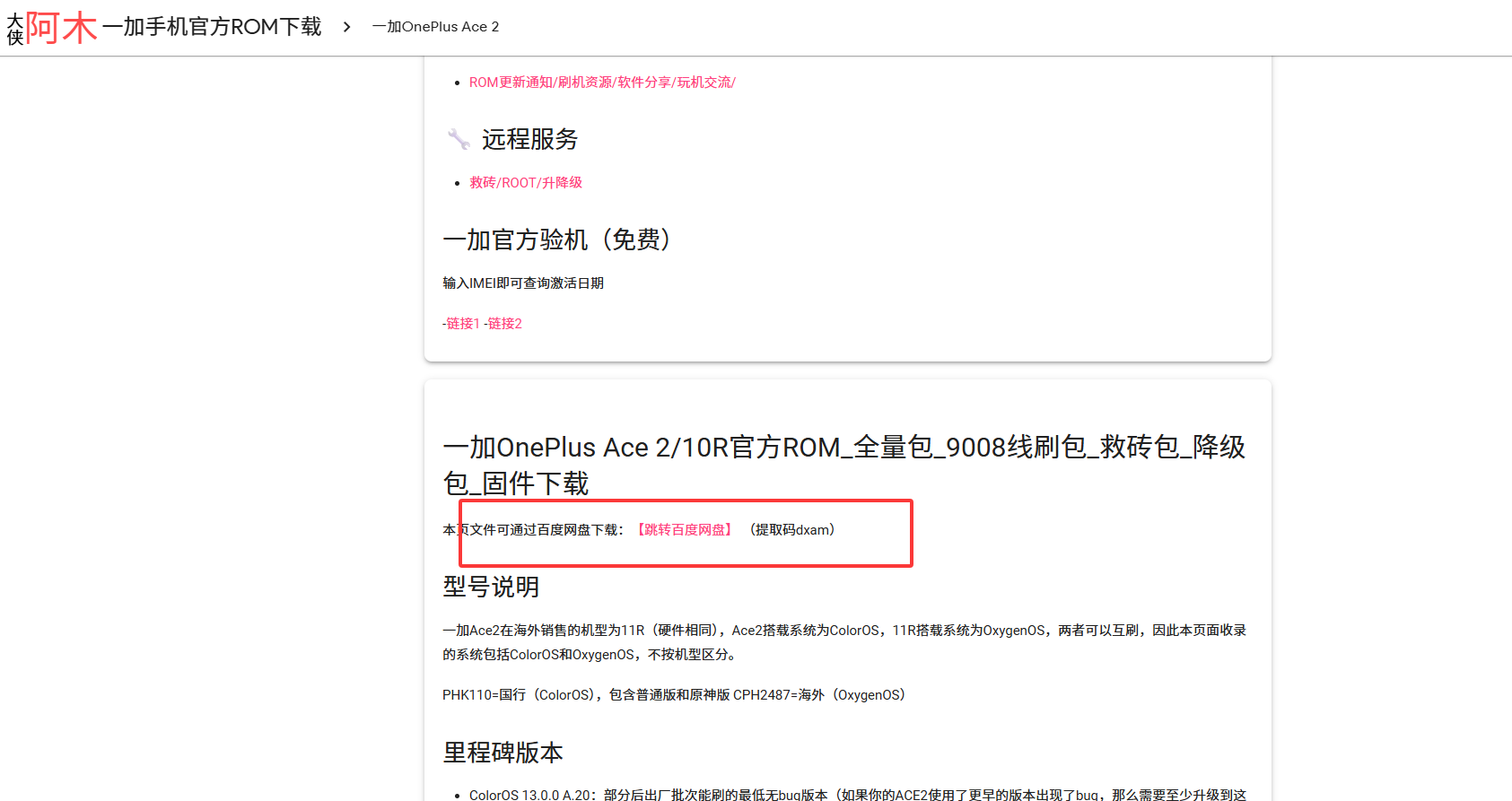
Task: Click the 一加官方验机（免费）heading
Action: click(556, 239)
